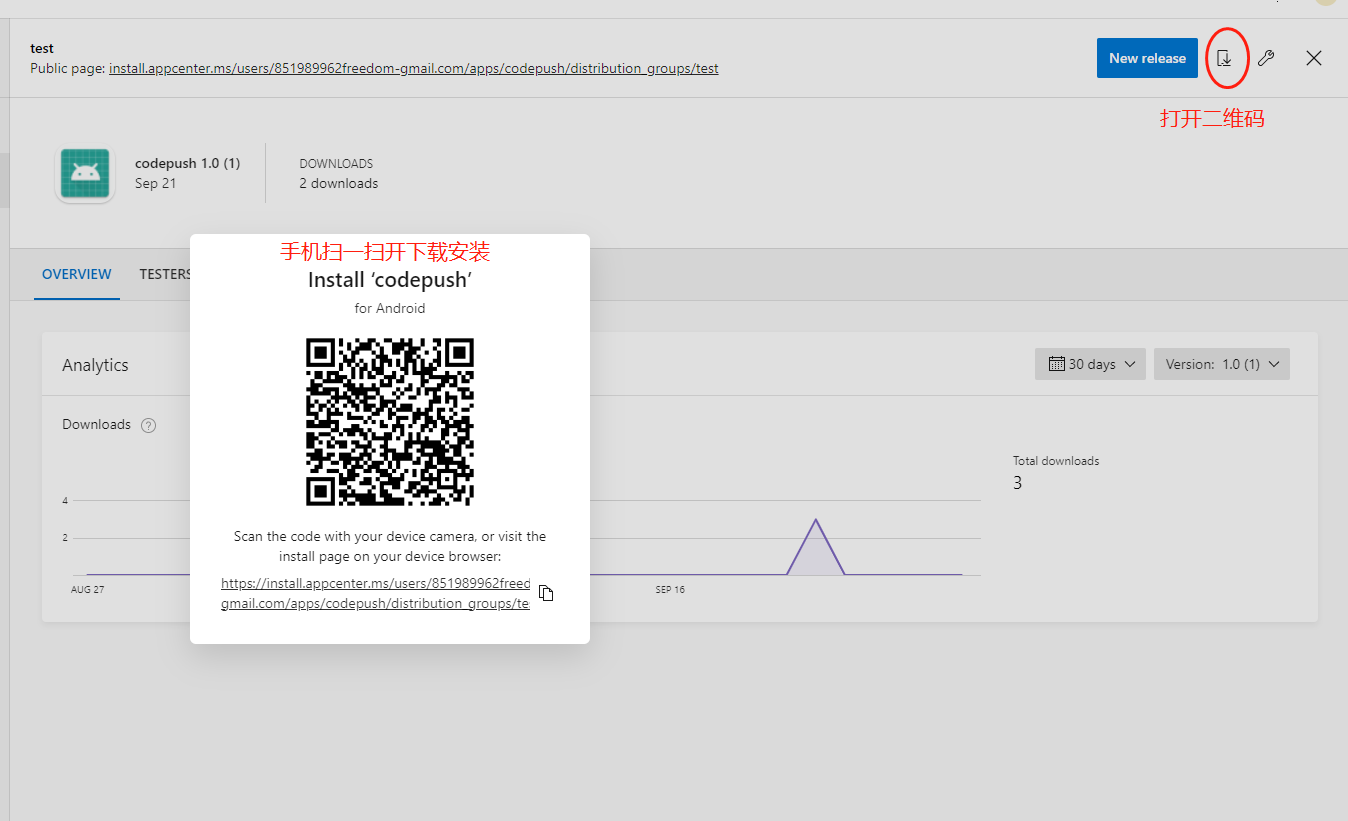Open the install QR code download icon

[1224, 58]
